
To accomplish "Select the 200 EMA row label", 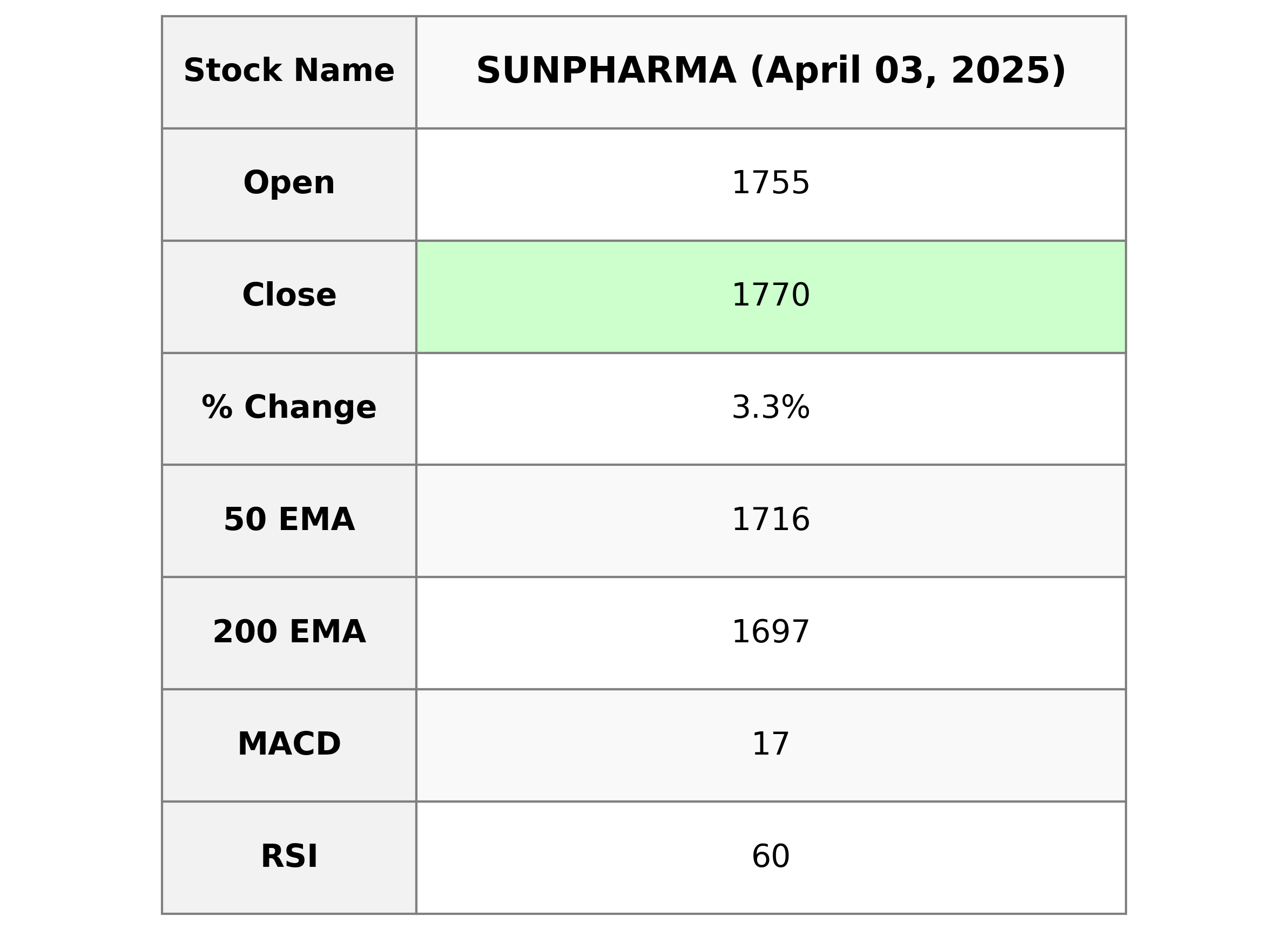I will pyautogui.click(x=289, y=632).
